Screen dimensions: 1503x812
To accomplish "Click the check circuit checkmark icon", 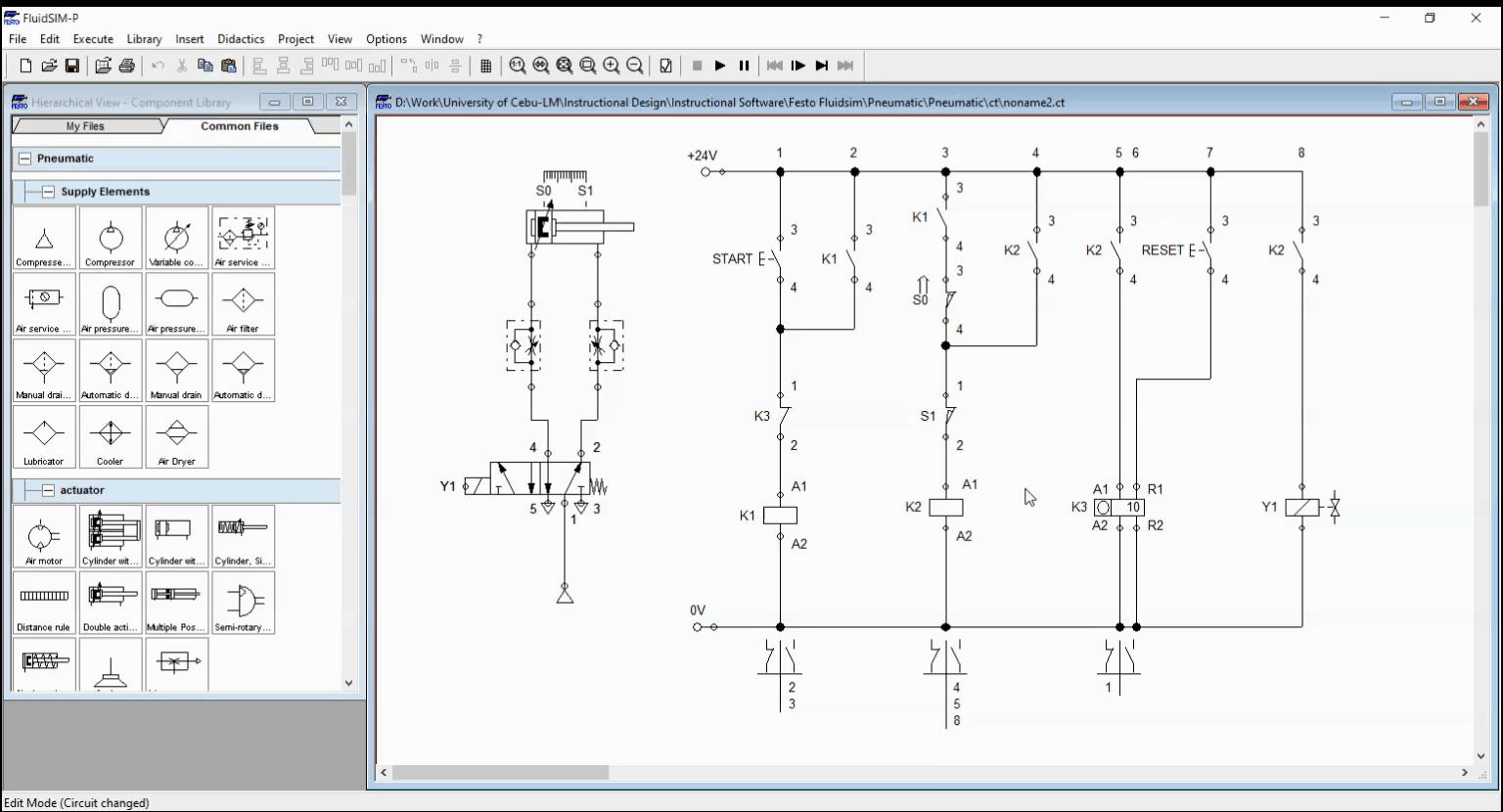I will (666, 66).
